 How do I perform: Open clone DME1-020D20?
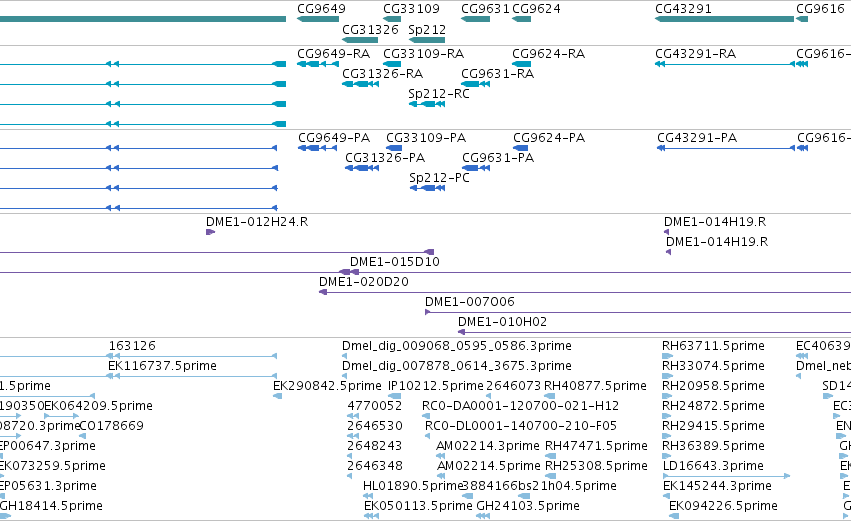pos(364,282)
